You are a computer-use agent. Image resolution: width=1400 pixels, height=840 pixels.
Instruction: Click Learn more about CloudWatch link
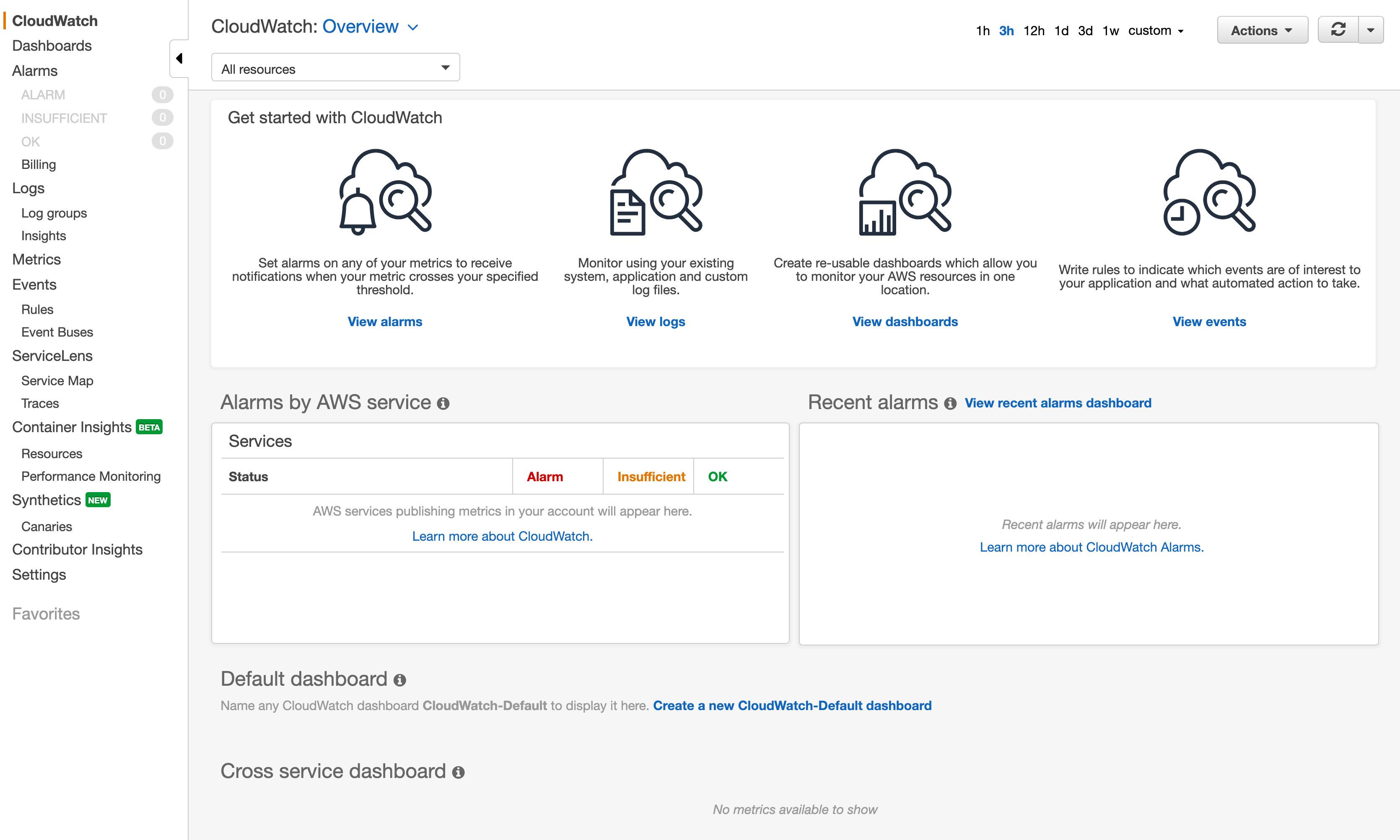pyautogui.click(x=503, y=537)
